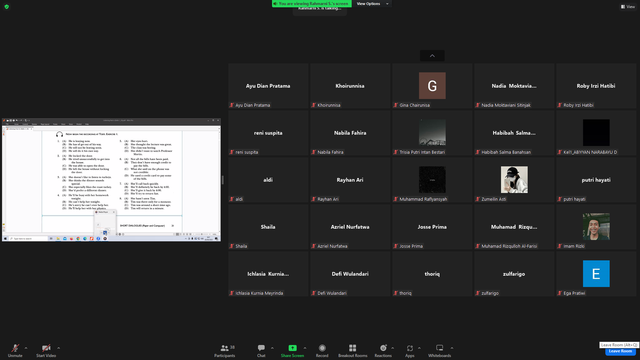The image size is (640, 360).
Task: Select reni suspita participant tile
Action: [x=268, y=133]
